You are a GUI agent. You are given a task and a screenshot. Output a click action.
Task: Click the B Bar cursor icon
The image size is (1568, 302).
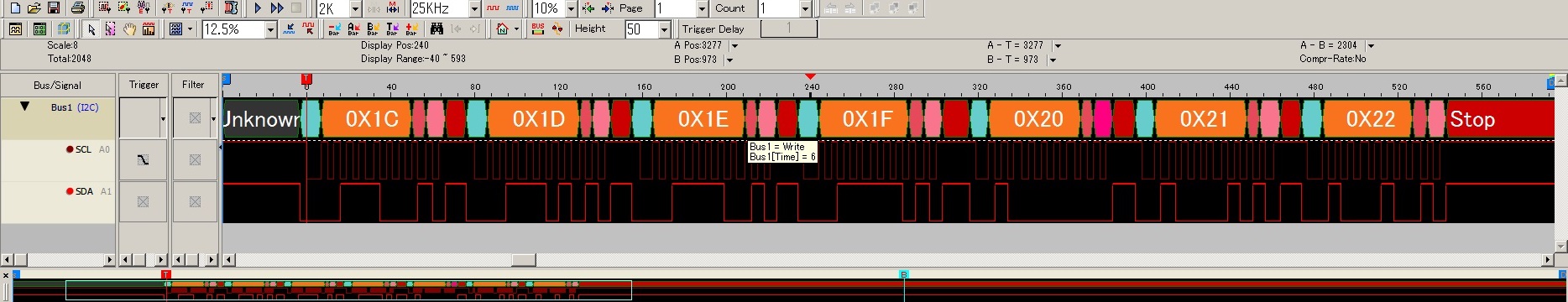click(373, 29)
